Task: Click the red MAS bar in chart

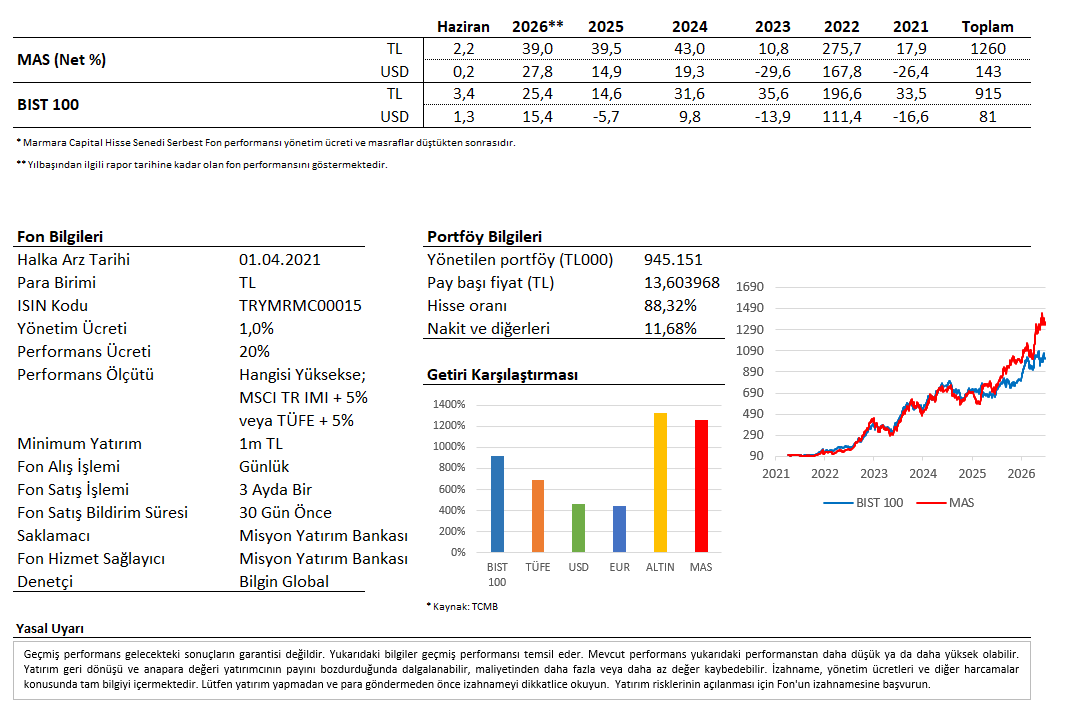Action: click(x=701, y=486)
